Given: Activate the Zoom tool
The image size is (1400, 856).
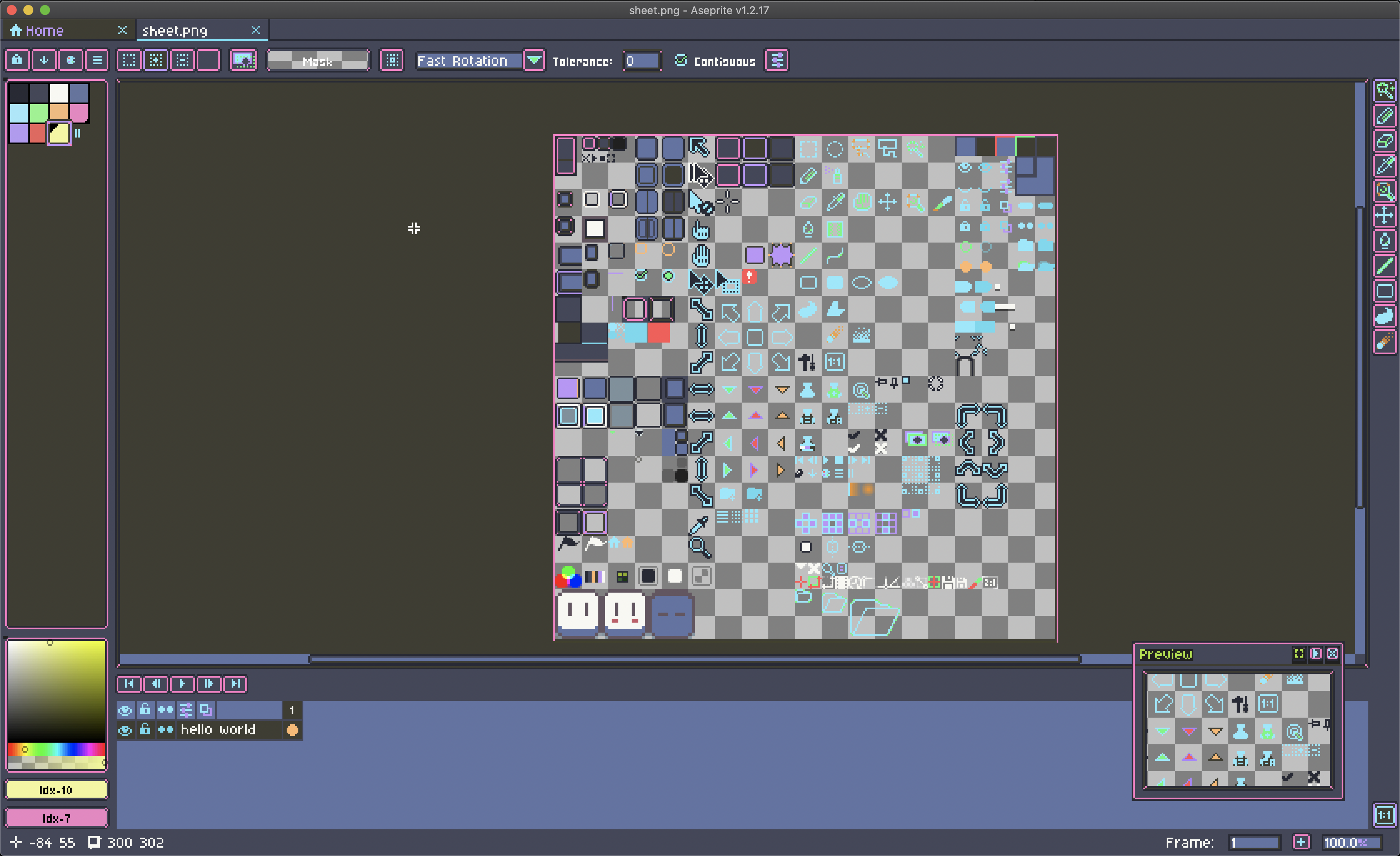Looking at the screenshot, I should pos(1385,191).
